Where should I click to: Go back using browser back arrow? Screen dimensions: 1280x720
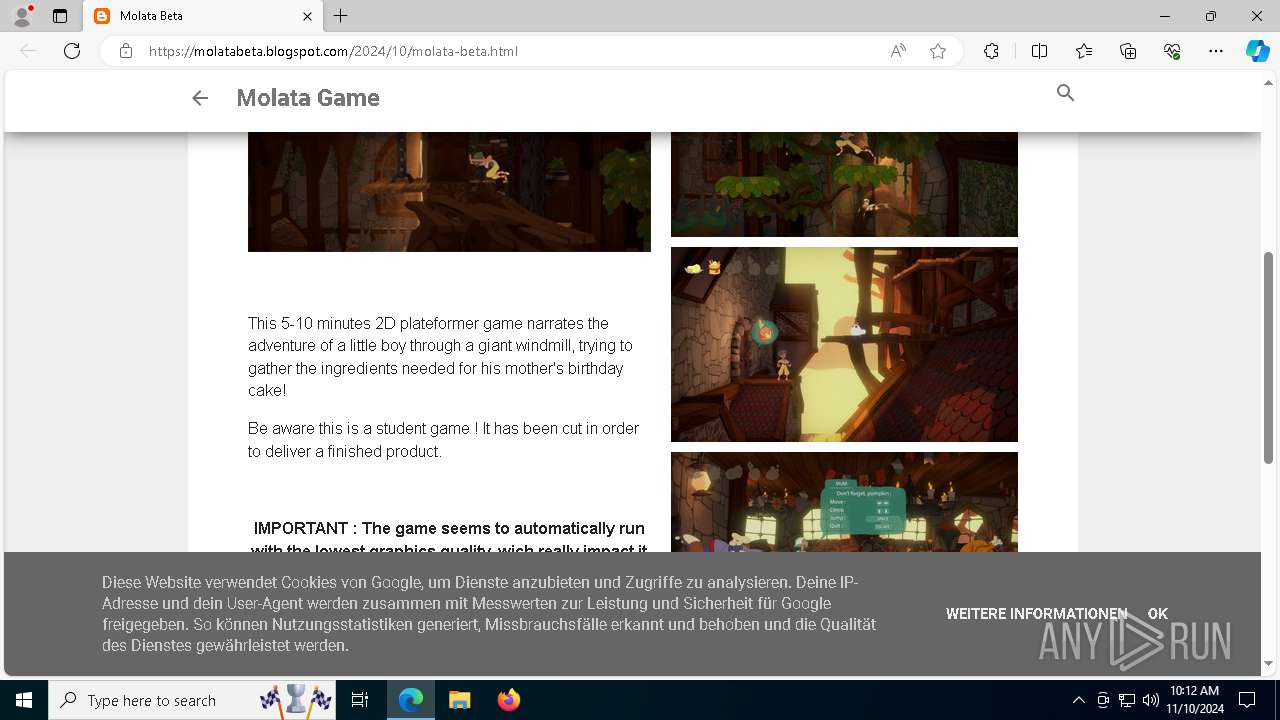[x=28, y=51]
